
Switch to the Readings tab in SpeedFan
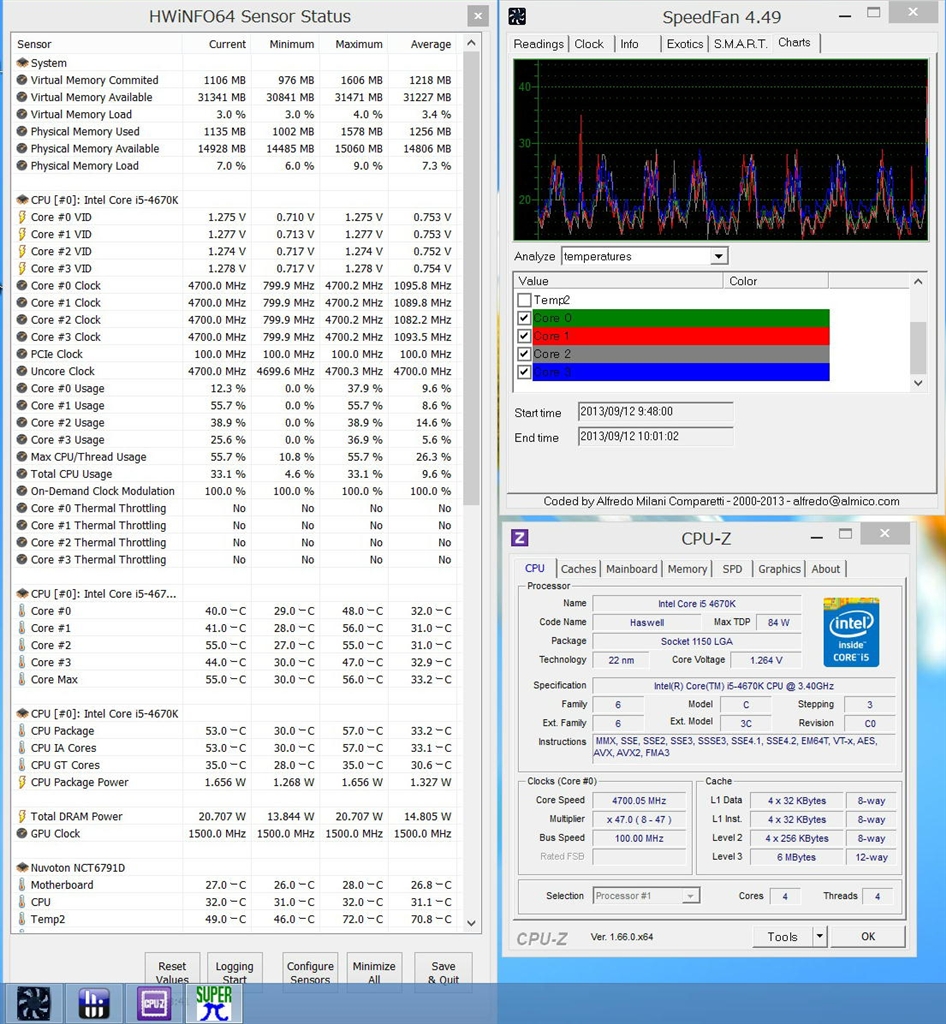coord(539,44)
